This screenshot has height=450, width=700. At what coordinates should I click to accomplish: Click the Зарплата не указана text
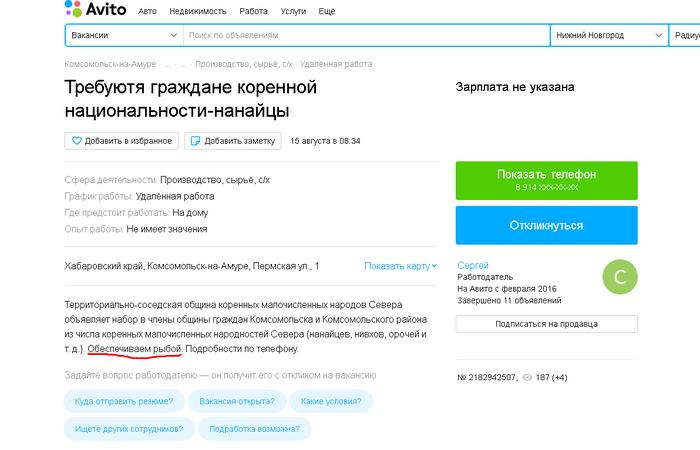(515, 87)
